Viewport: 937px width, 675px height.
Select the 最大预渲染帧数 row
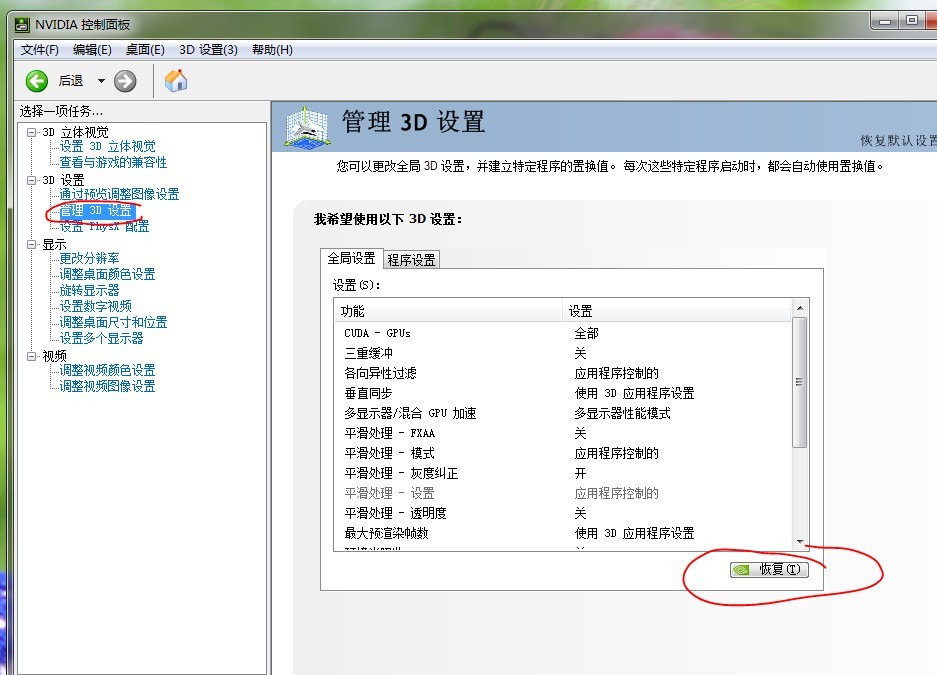(x=563, y=533)
